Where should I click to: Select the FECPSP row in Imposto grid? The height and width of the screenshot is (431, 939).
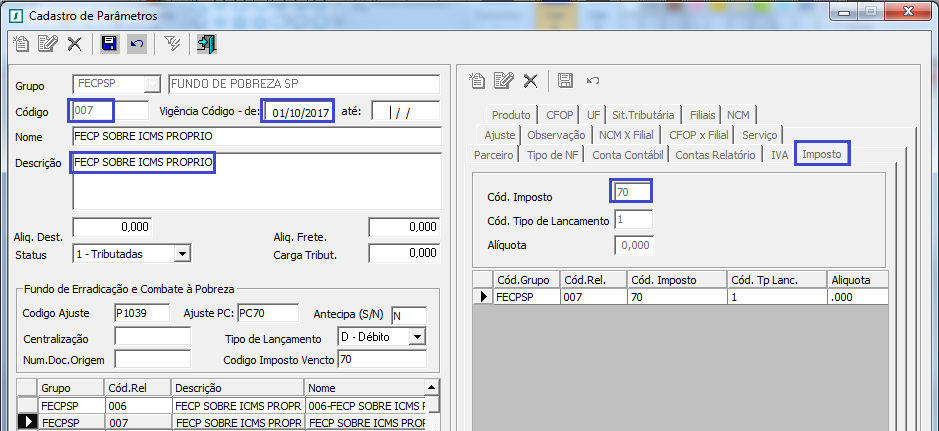(680, 297)
